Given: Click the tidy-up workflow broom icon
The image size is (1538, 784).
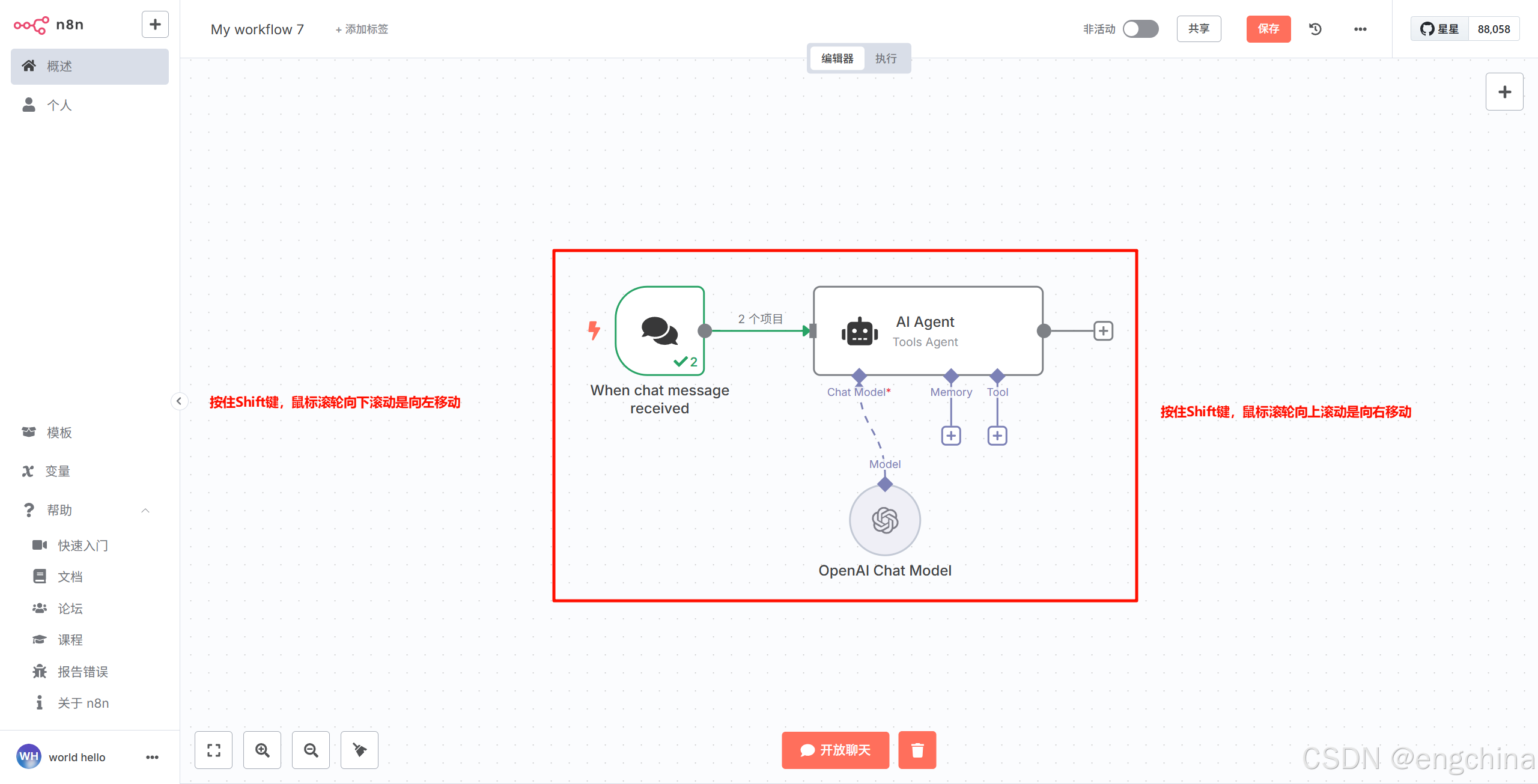Looking at the screenshot, I should click(359, 750).
